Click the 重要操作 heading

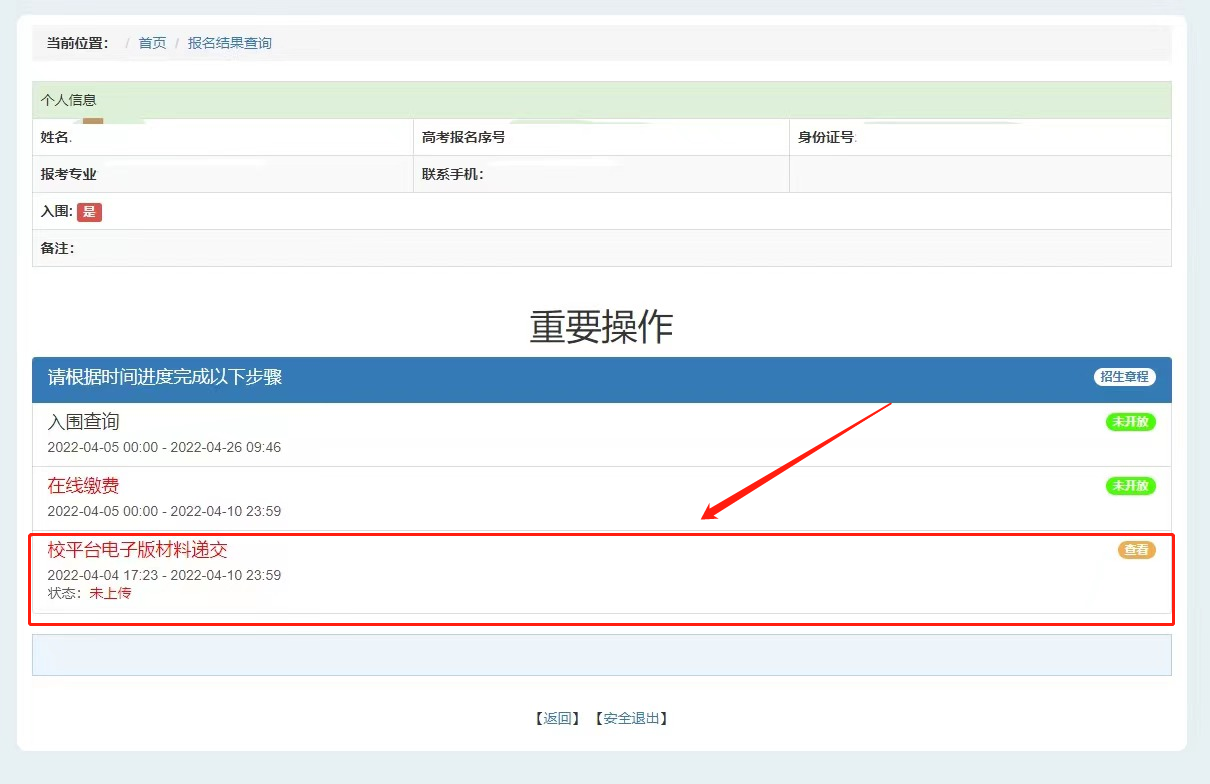click(x=601, y=327)
